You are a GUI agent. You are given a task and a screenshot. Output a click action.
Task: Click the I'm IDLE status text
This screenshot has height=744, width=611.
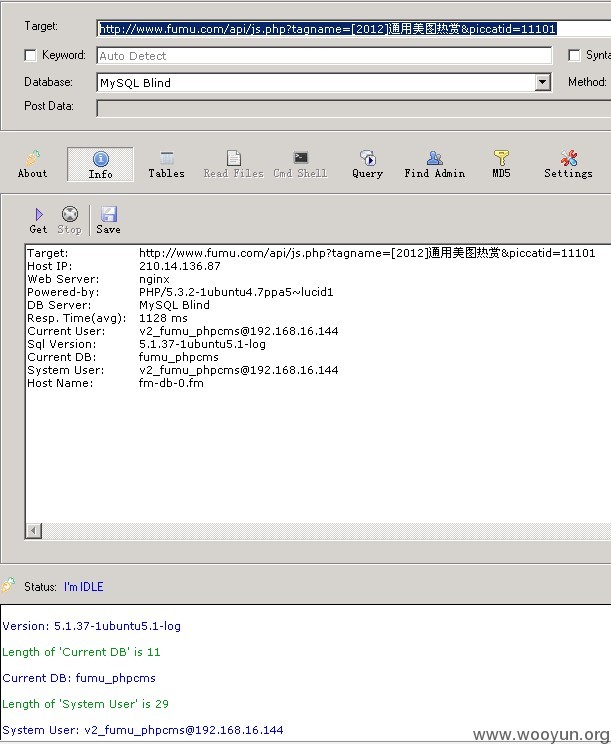[x=83, y=587]
